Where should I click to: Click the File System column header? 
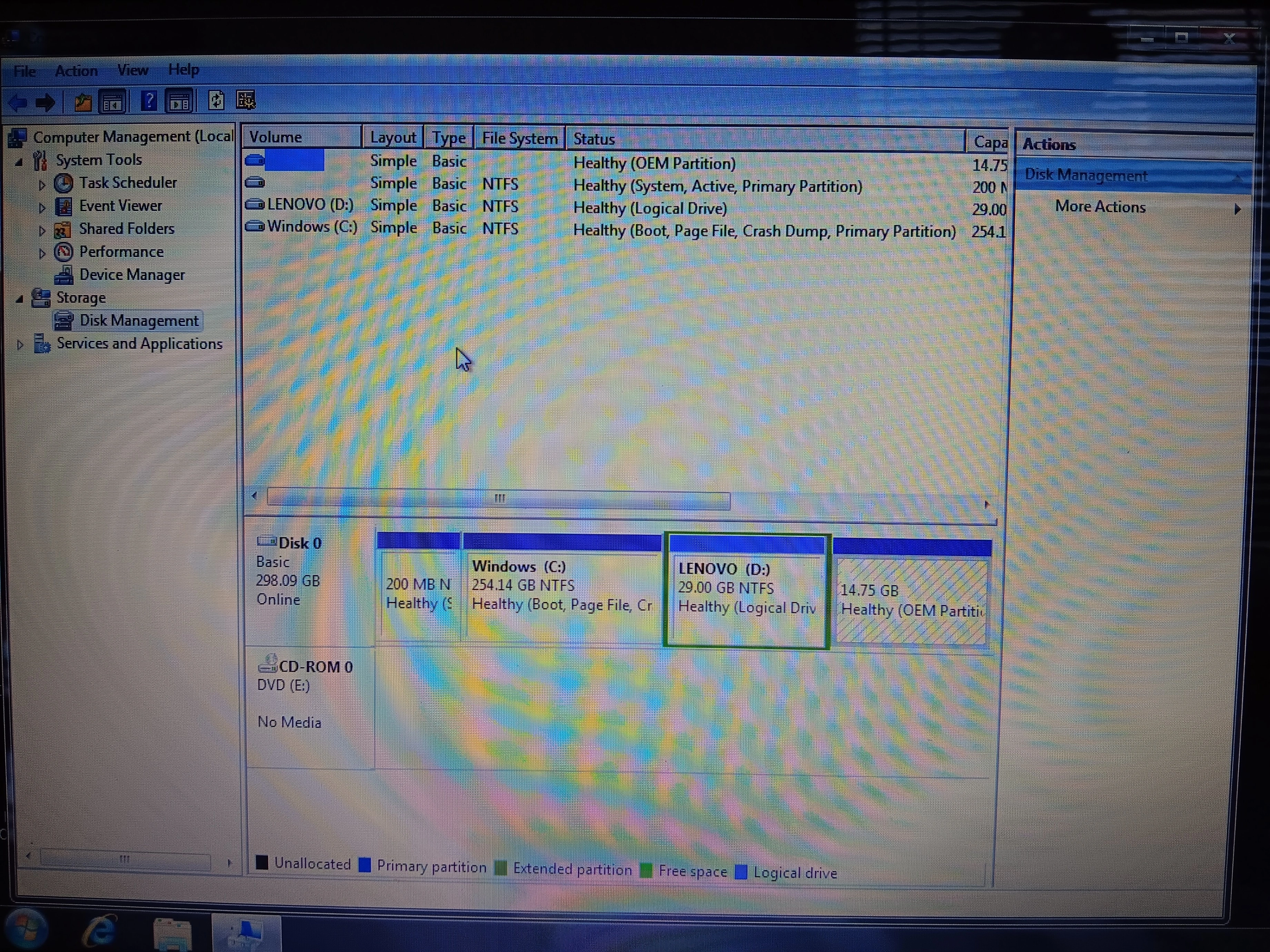coord(519,139)
